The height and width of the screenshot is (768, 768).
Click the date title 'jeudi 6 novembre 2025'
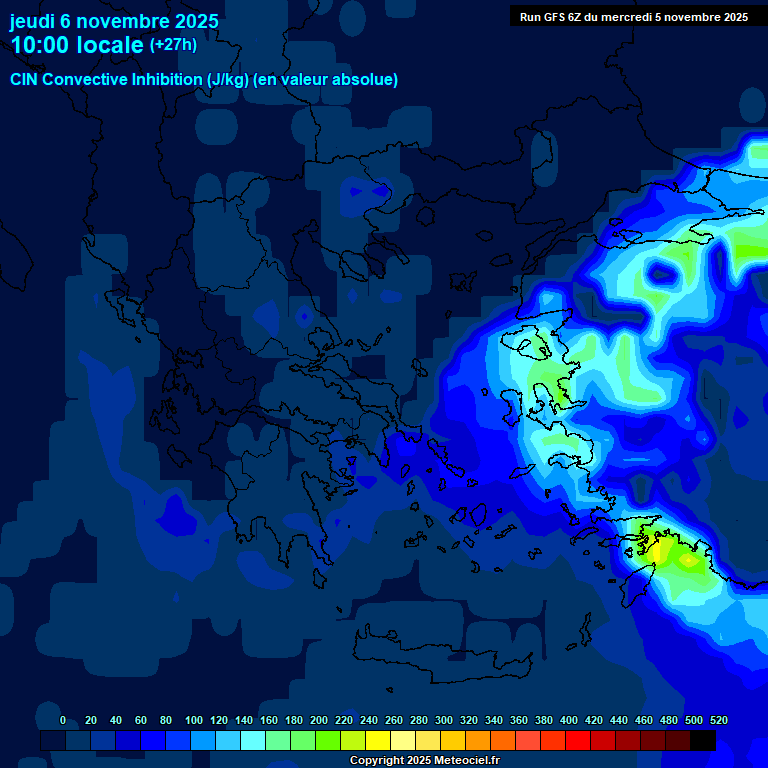[x=114, y=21]
